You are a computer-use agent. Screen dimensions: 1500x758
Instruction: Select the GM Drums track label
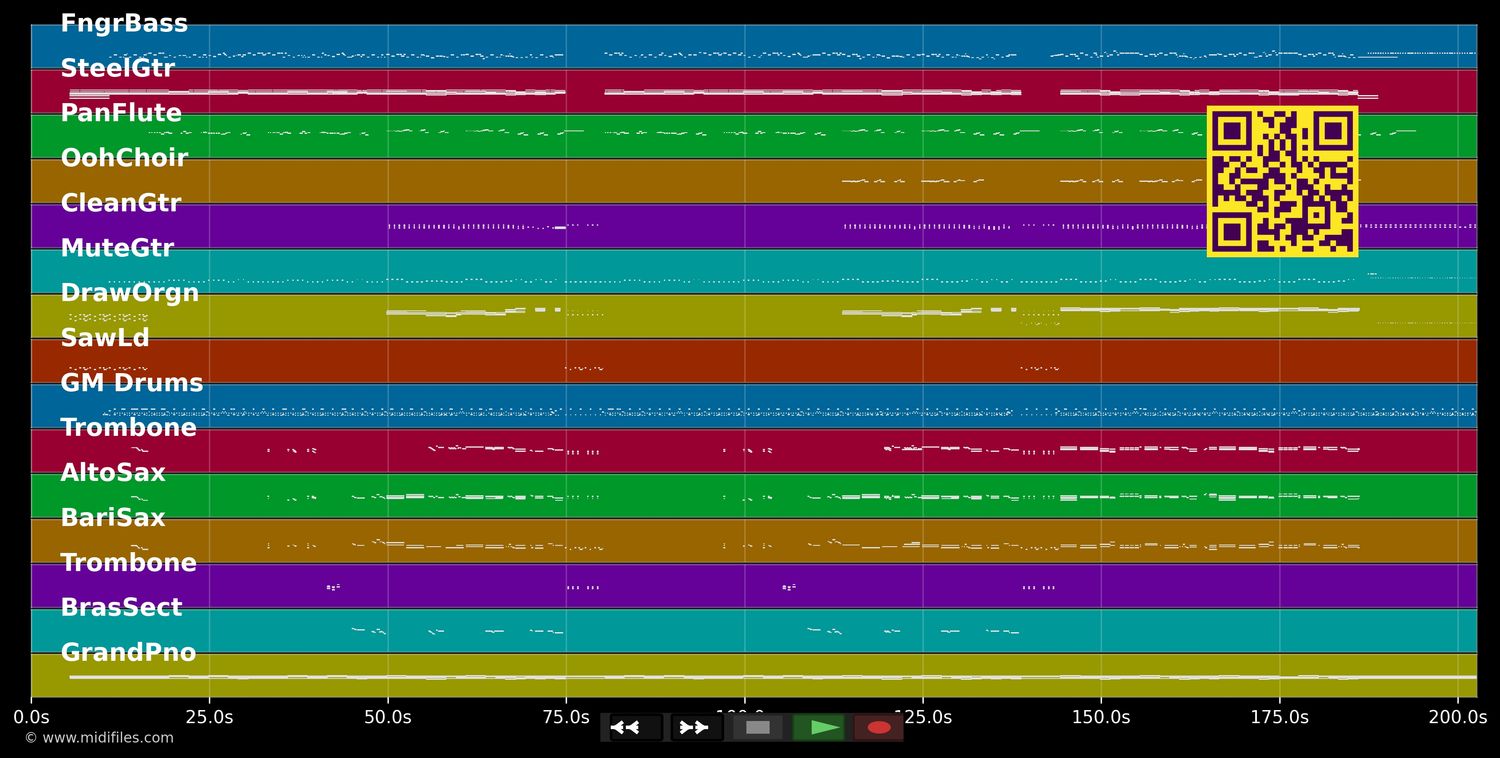point(131,384)
